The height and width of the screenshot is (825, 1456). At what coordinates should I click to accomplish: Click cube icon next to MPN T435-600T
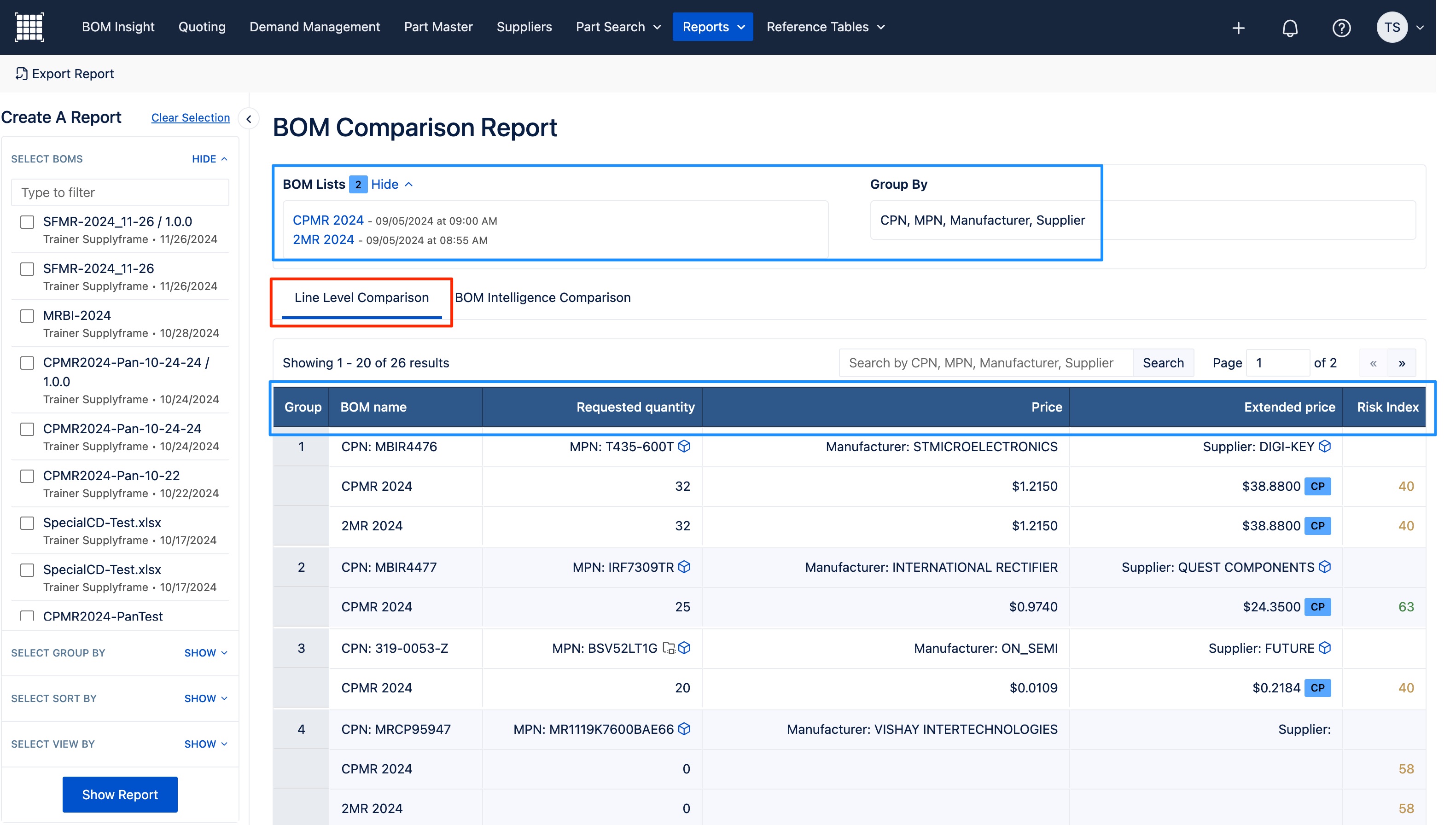pyautogui.click(x=684, y=447)
